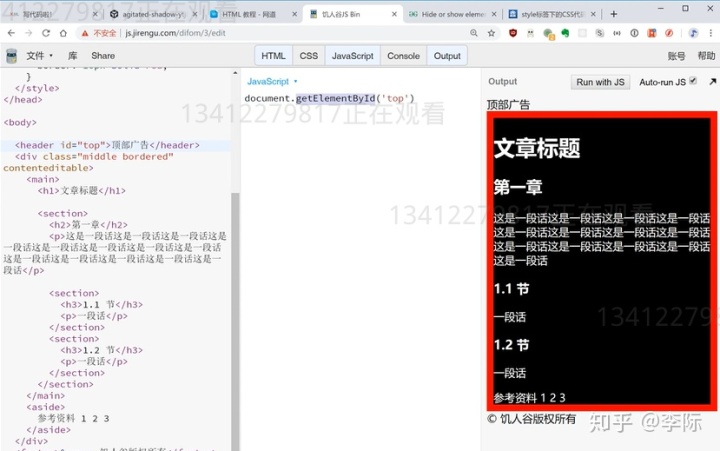Screen dimensions: 720x451
Task: Open the music note profile avatar
Action: (693, 33)
